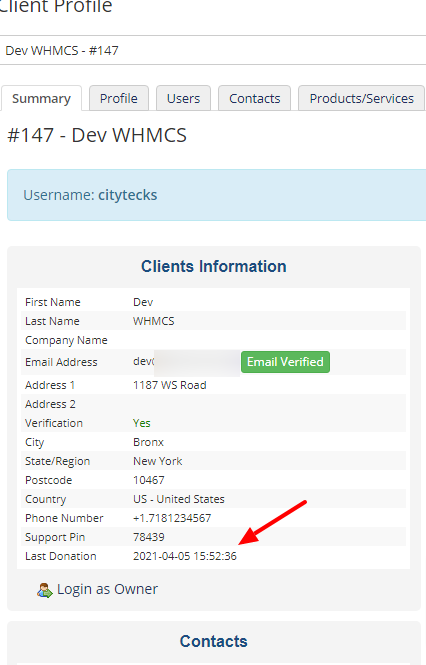Click the Login as Owner user icon
Image resolution: width=426 pixels, height=665 pixels.
pyautogui.click(x=45, y=590)
